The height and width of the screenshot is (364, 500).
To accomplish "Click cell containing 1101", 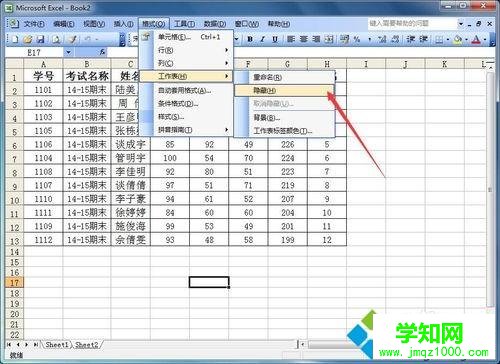I will (x=43, y=90).
